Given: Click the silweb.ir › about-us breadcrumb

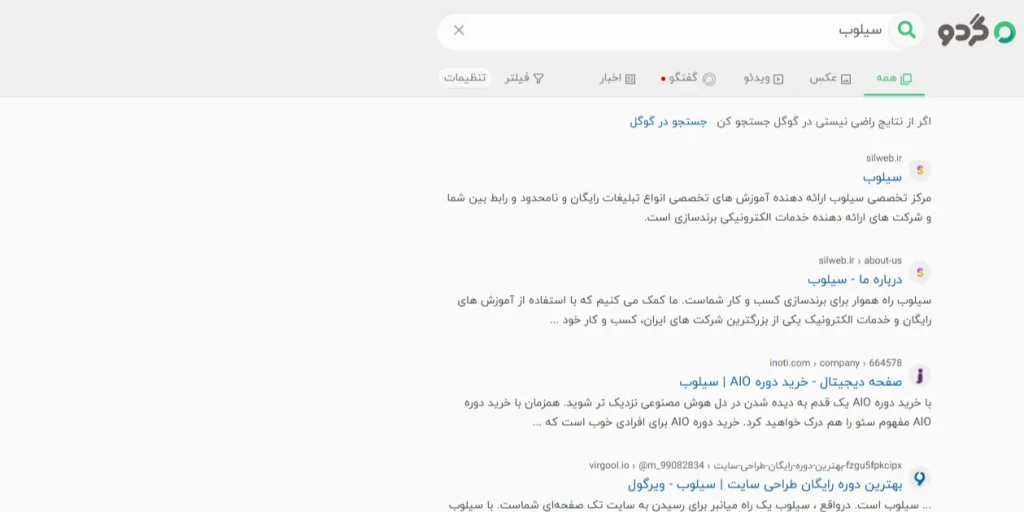Looking at the screenshot, I should (860, 261).
